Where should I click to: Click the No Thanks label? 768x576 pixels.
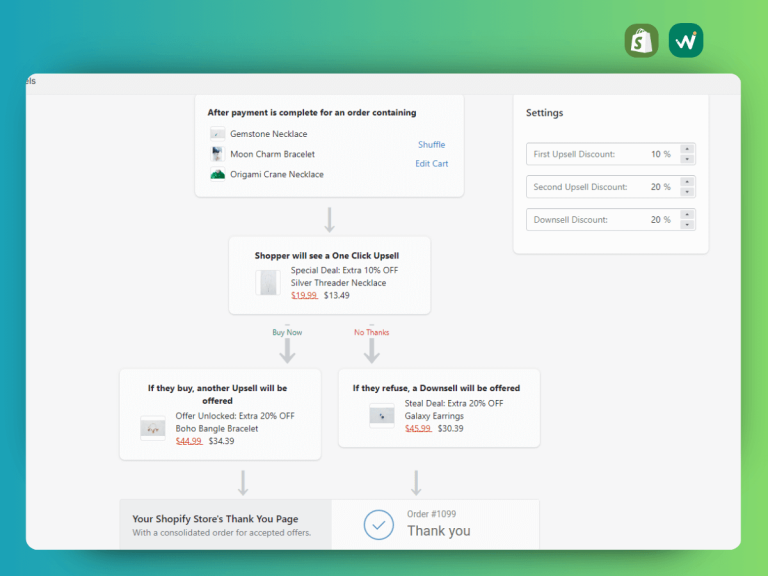371,332
